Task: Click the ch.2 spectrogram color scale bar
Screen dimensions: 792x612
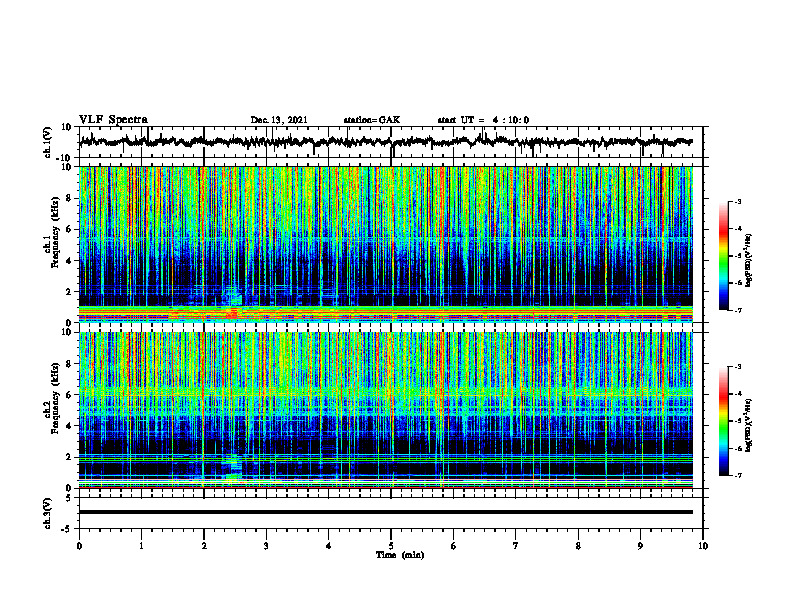Action: coord(724,421)
